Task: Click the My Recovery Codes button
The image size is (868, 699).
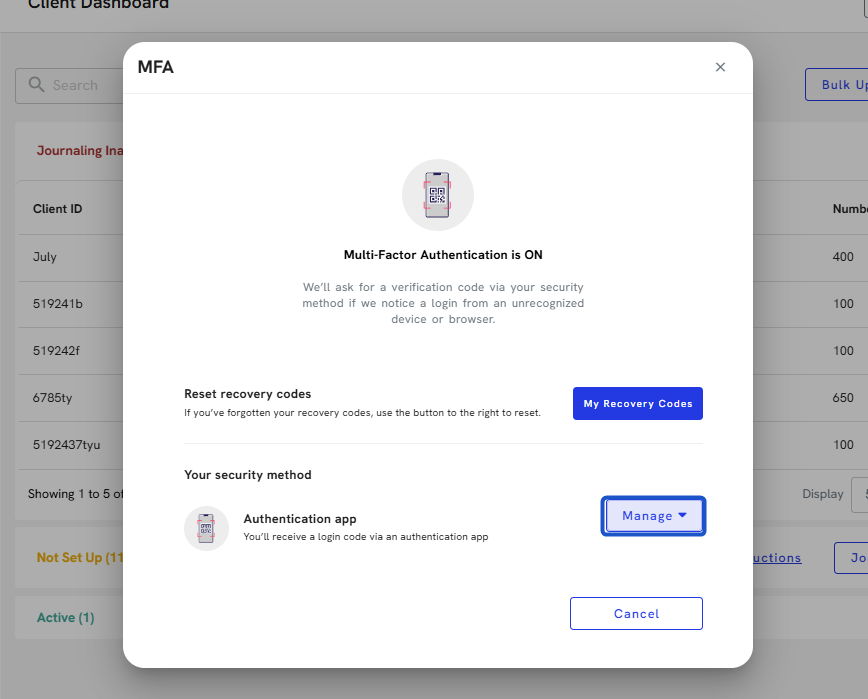Action: click(637, 403)
